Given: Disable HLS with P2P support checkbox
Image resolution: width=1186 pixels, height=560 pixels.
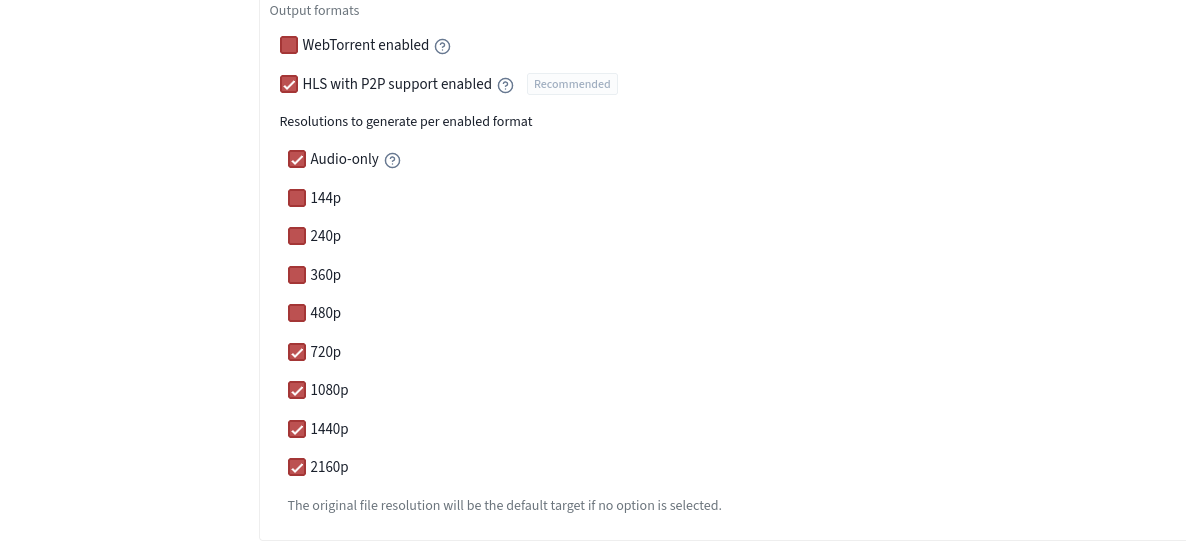Looking at the screenshot, I should pos(289,84).
